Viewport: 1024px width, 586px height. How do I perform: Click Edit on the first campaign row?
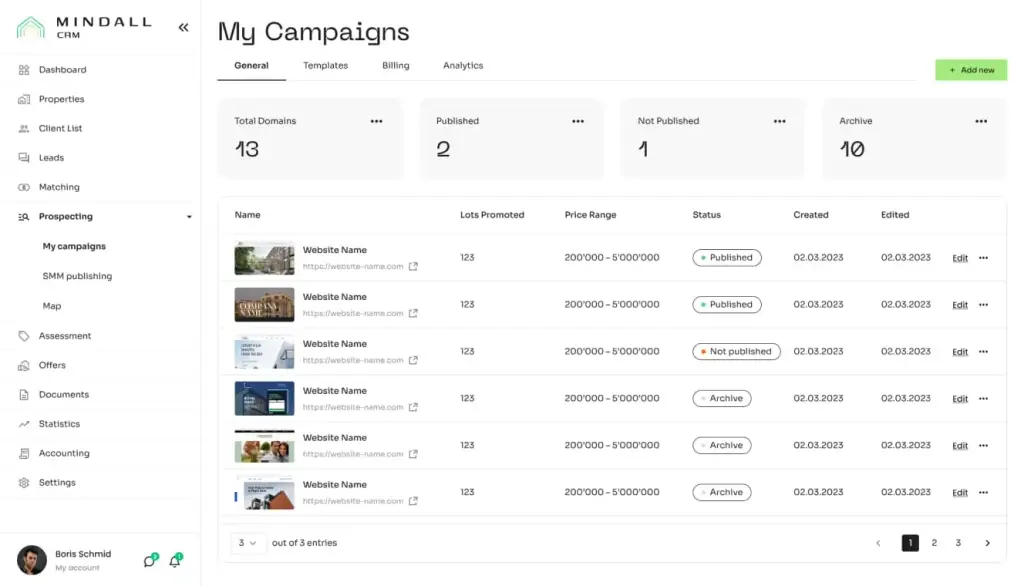(x=960, y=258)
